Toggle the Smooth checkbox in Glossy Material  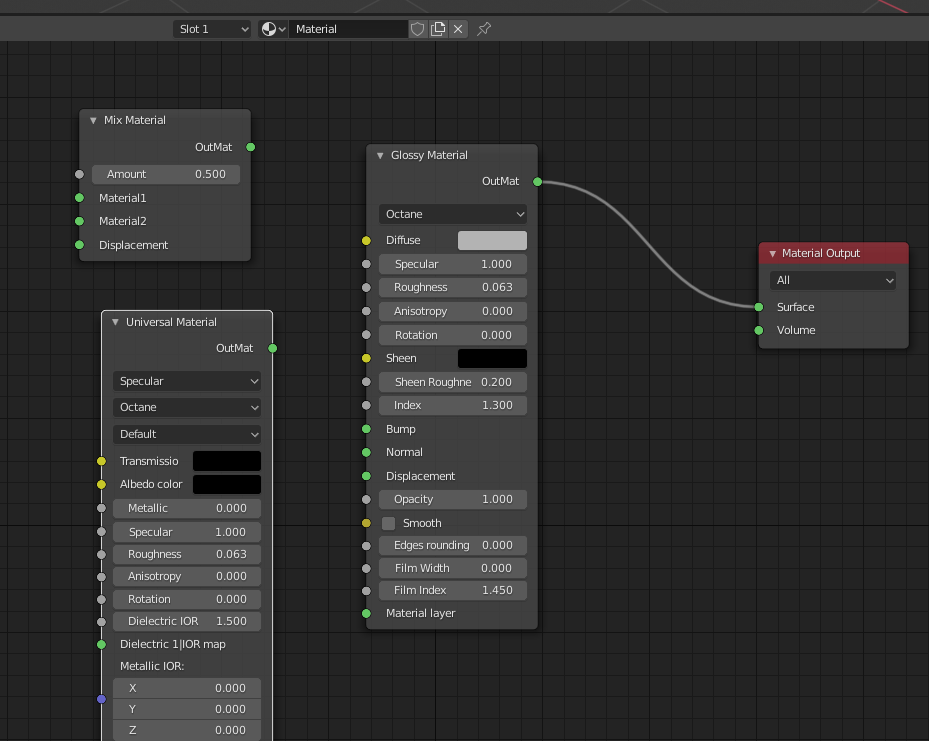[x=389, y=523]
